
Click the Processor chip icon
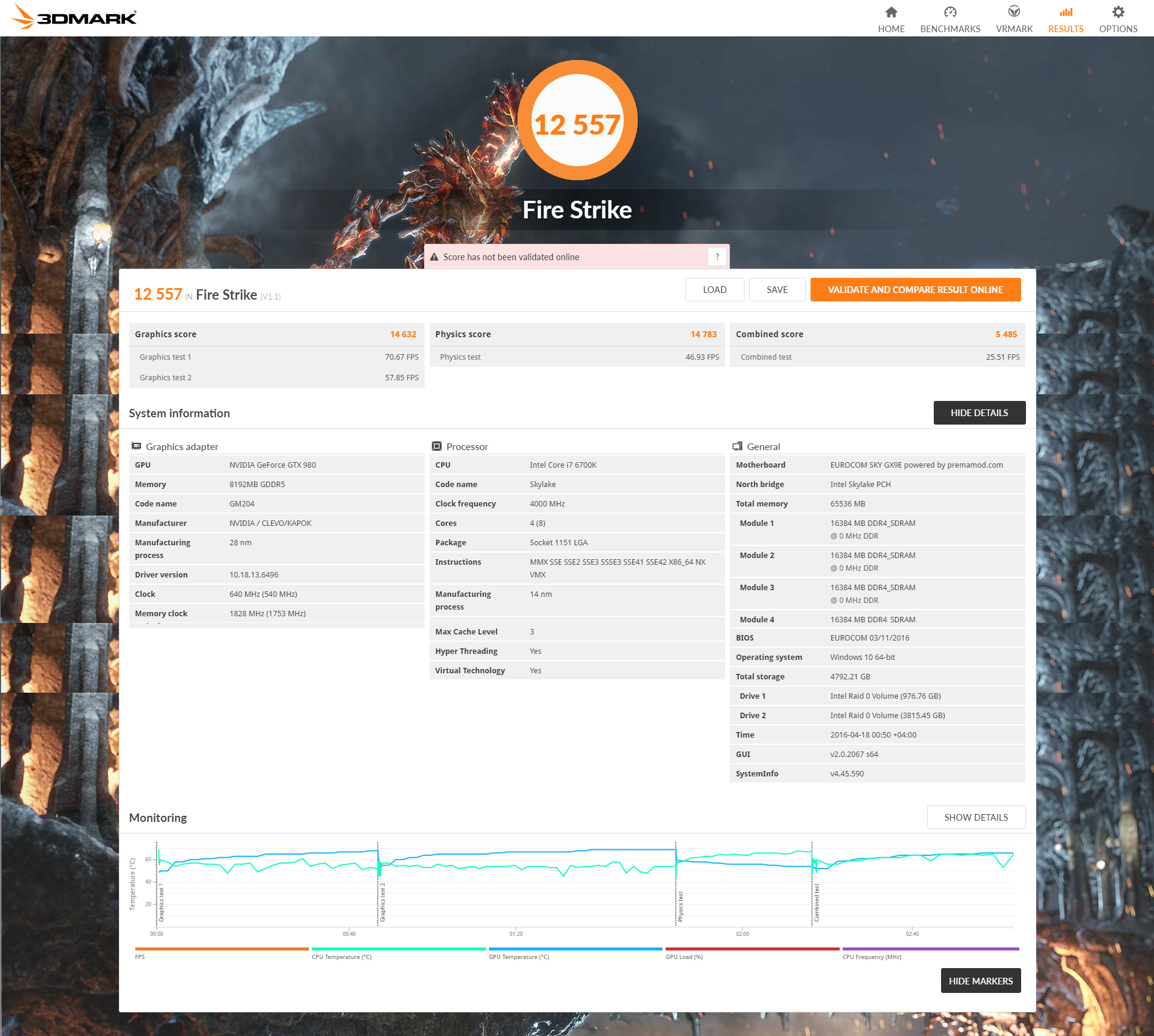pyautogui.click(x=436, y=446)
